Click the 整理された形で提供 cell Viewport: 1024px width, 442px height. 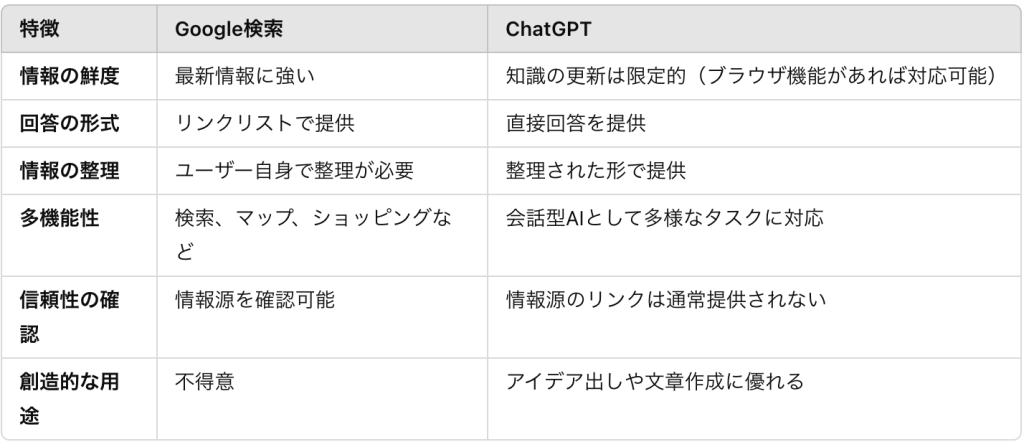click(x=596, y=170)
